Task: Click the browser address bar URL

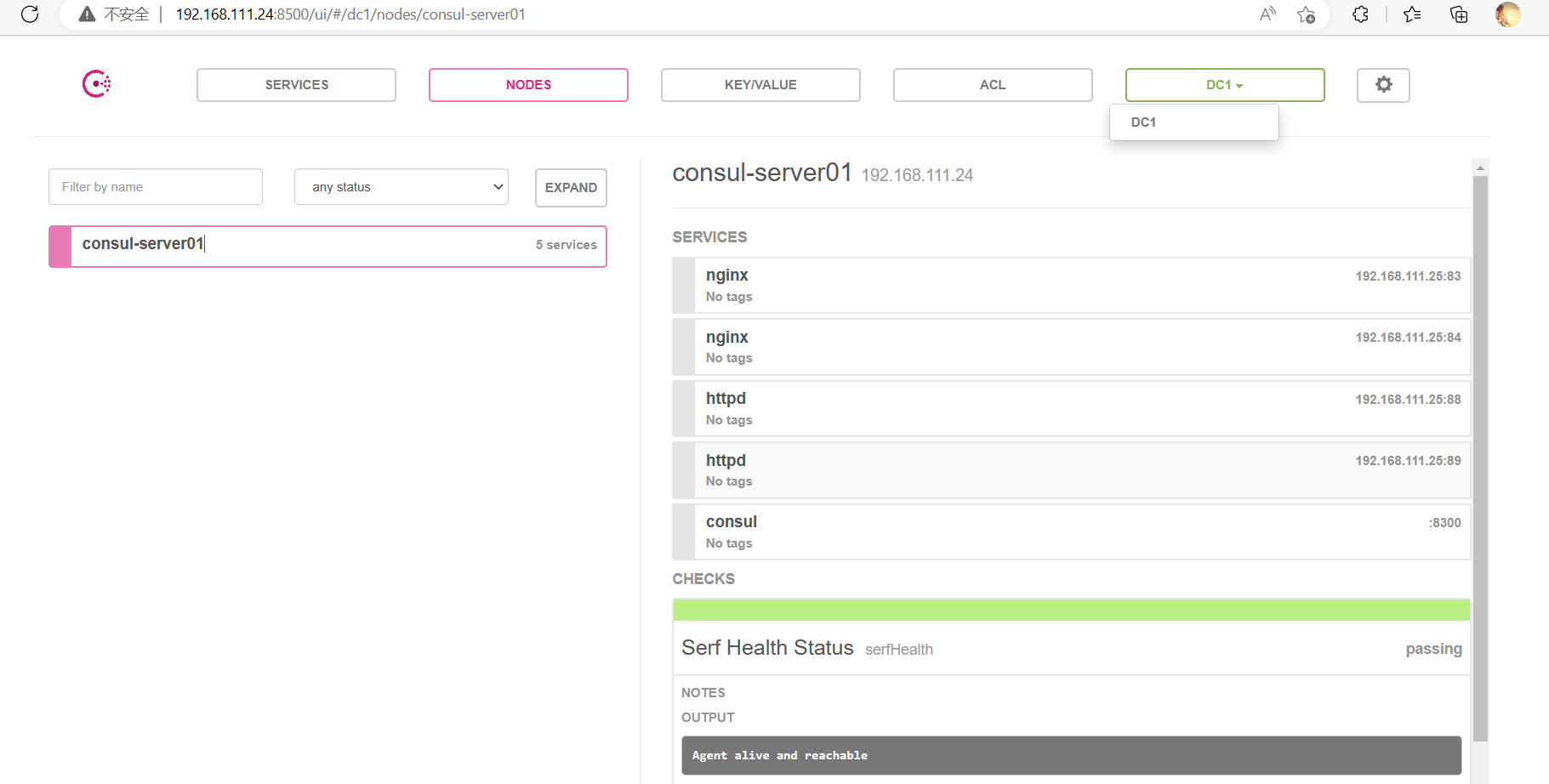Action: pyautogui.click(x=350, y=14)
